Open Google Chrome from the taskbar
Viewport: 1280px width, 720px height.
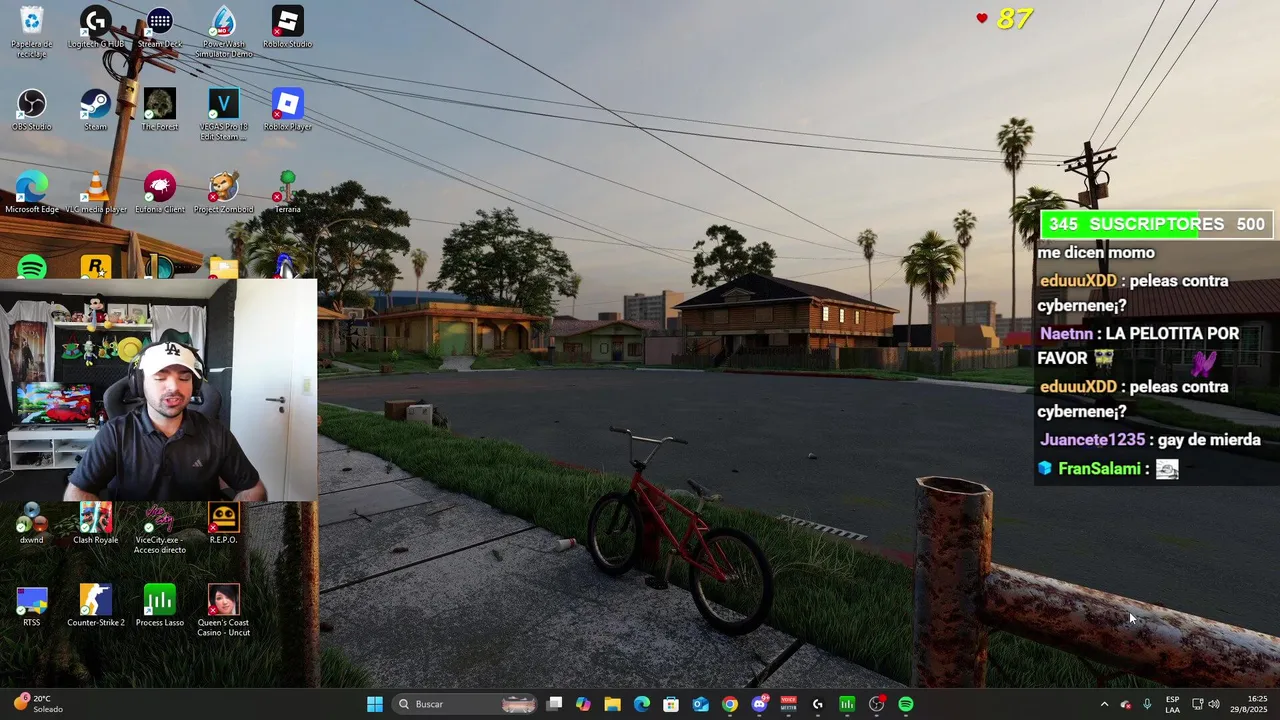click(x=730, y=704)
